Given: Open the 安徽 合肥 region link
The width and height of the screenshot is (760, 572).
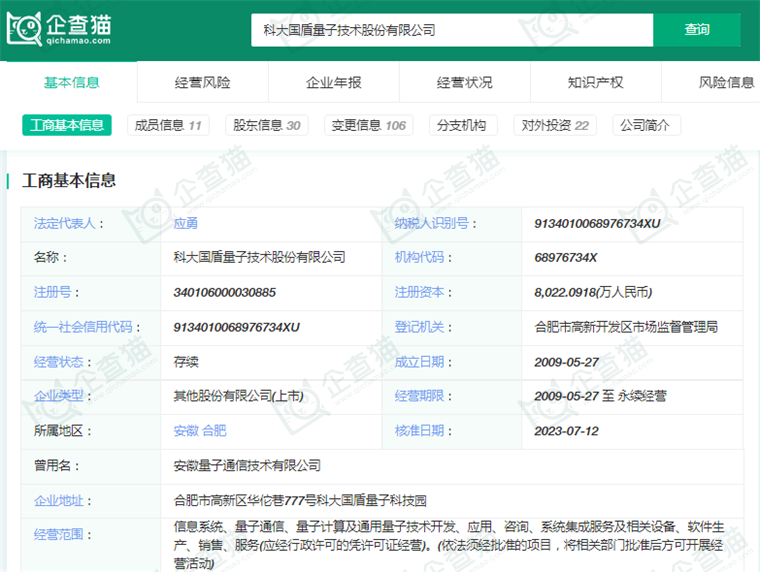Looking at the screenshot, I should 200,430.
